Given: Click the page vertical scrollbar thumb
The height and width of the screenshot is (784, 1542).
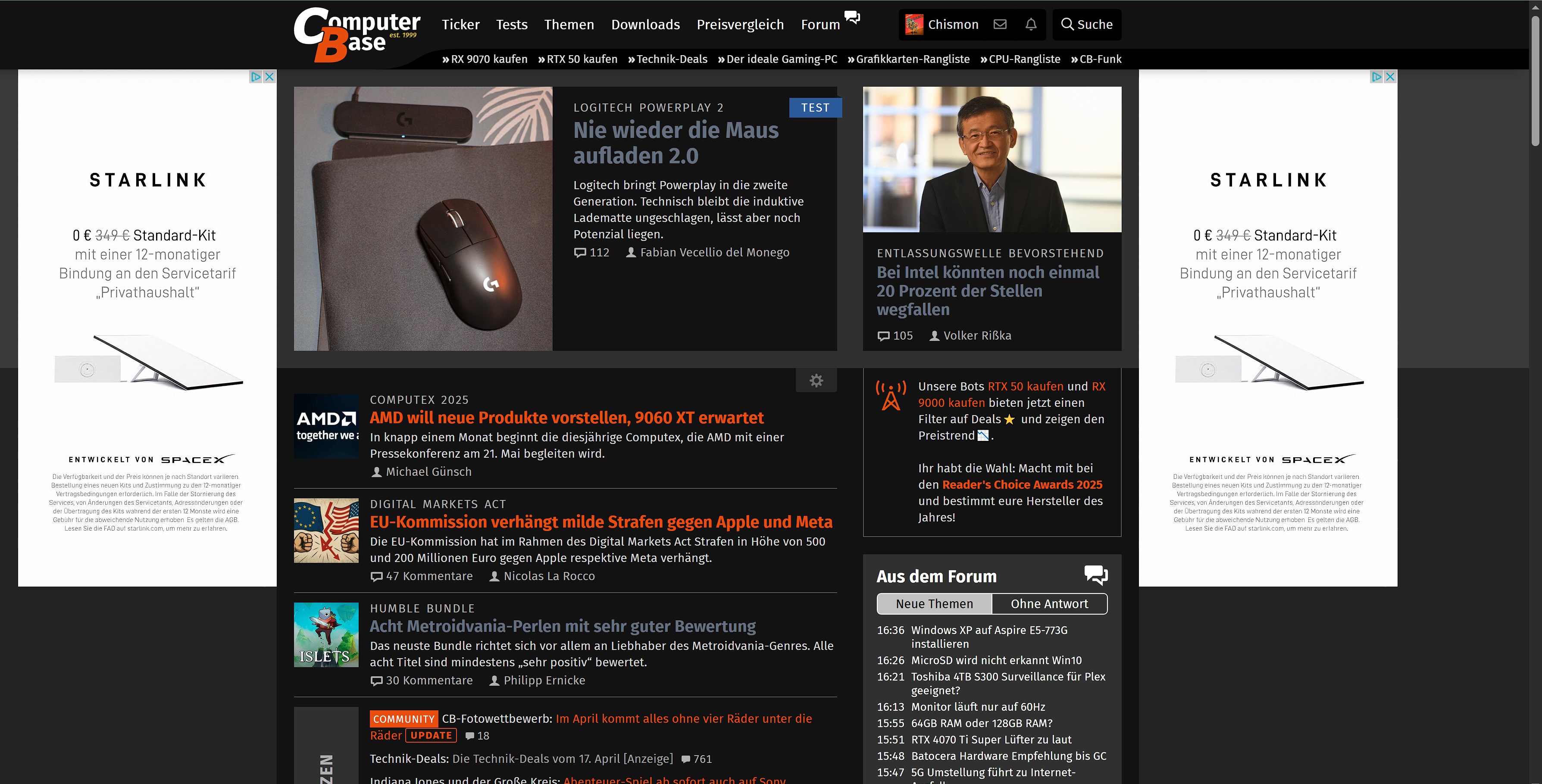Looking at the screenshot, I should click(x=1536, y=81).
